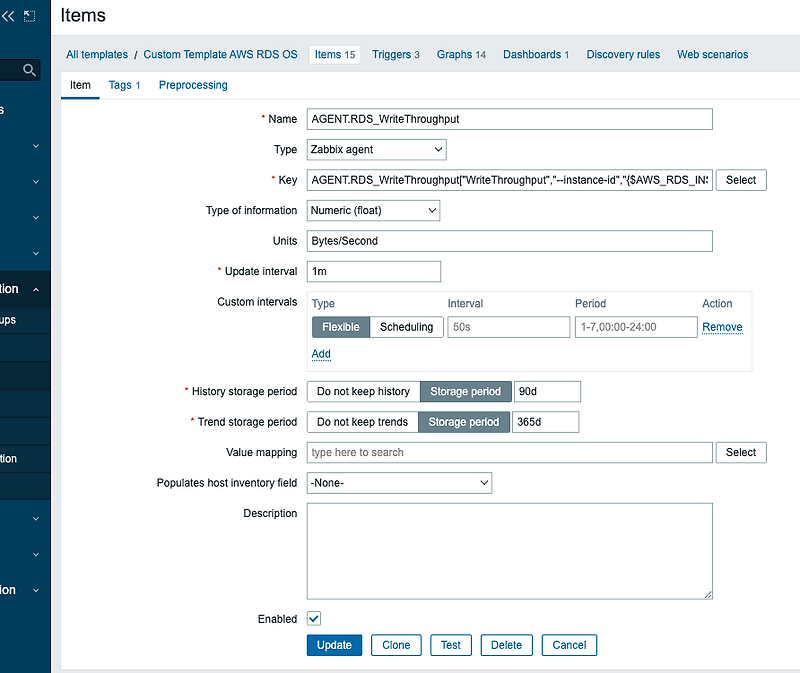Open the Populates host inventory field dropdown
Image resolution: width=800 pixels, height=673 pixels.
point(399,482)
